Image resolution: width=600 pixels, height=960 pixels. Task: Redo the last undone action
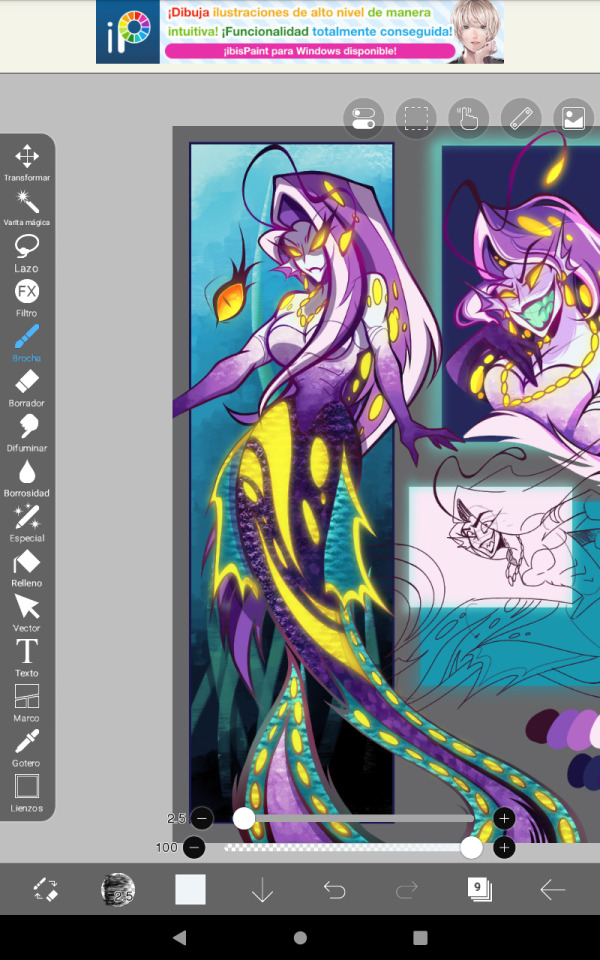click(x=407, y=890)
